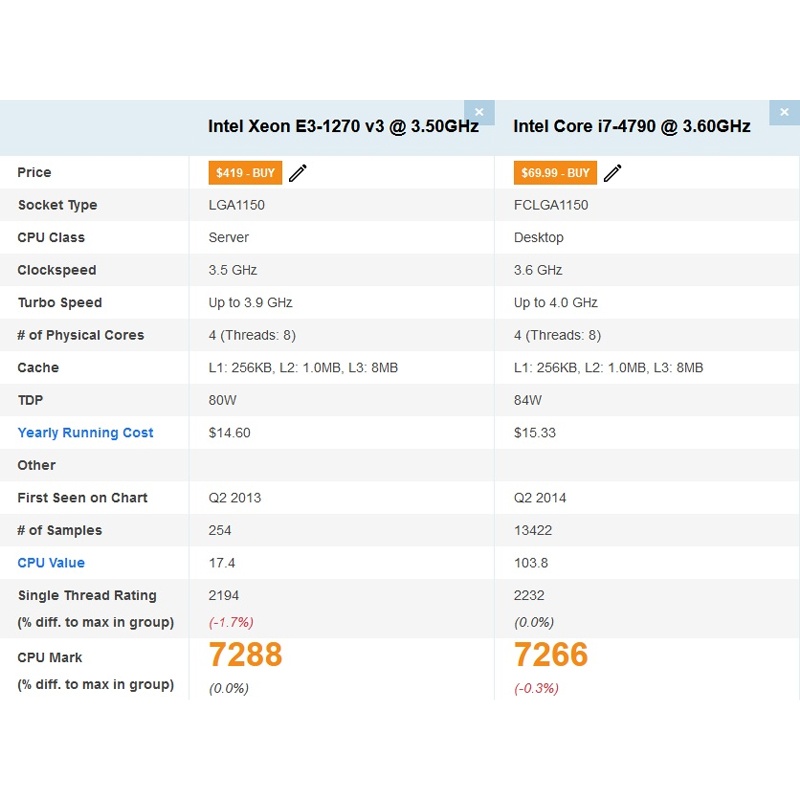Click the 3.6 GHz clockspeed value
This screenshot has width=800, height=800.
point(538,270)
